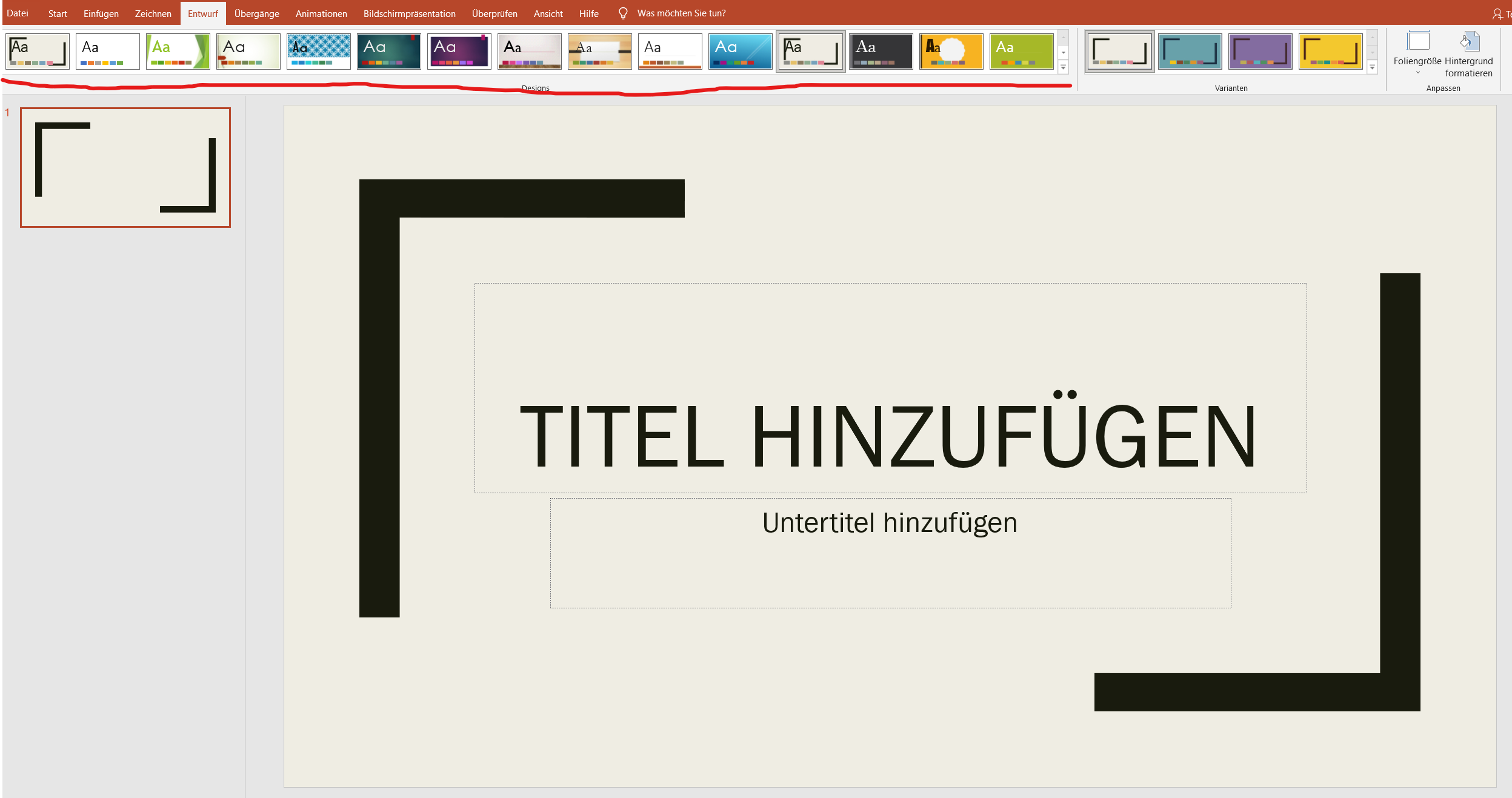Click the Hintergrund formatieren button
Image resolution: width=1512 pixels, height=798 pixels.
[1468, 55]
